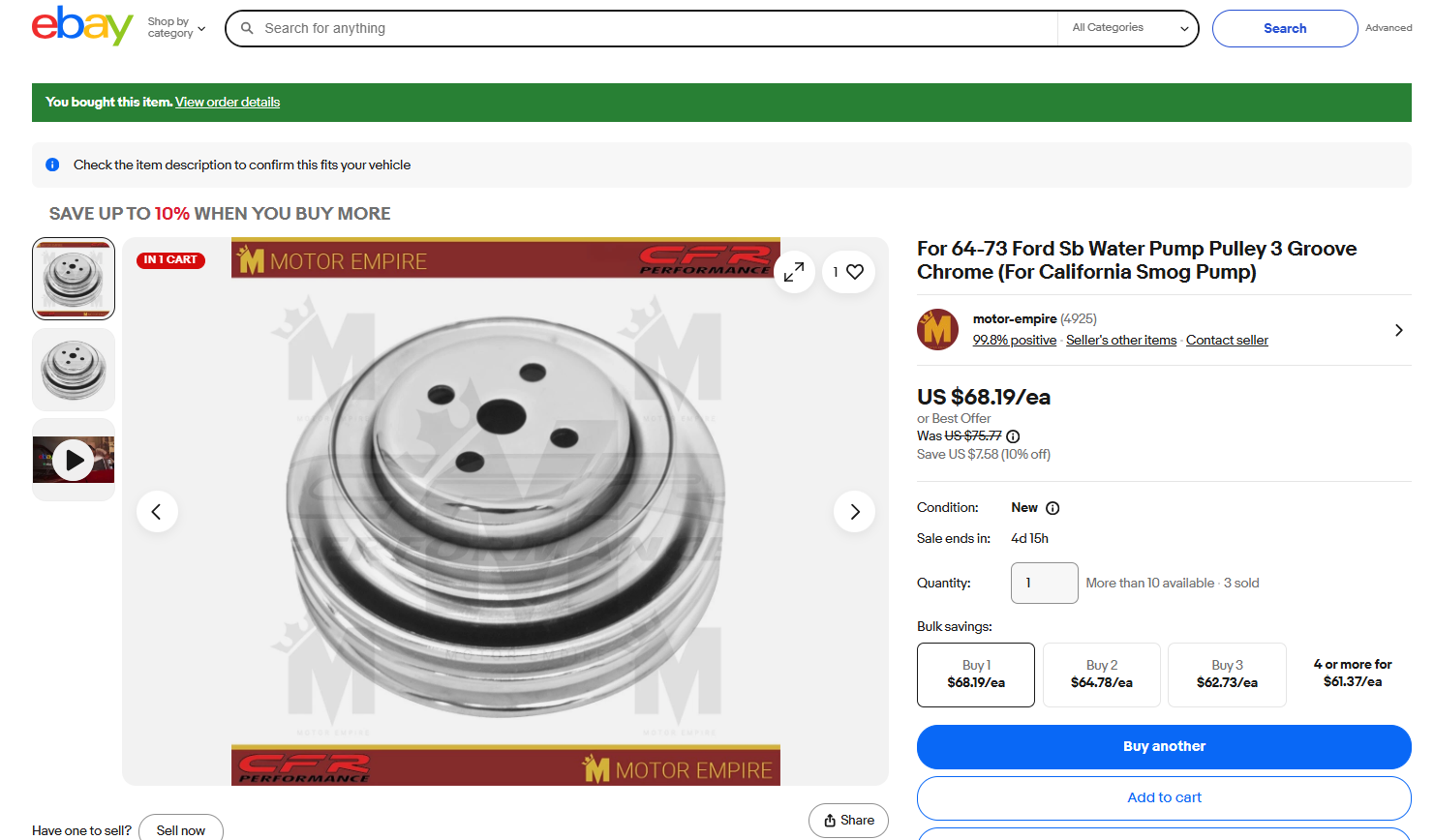The height and width of the screenshot is (840, 1434).
Task: Click the eBay logo
Action: click(82, 27)
